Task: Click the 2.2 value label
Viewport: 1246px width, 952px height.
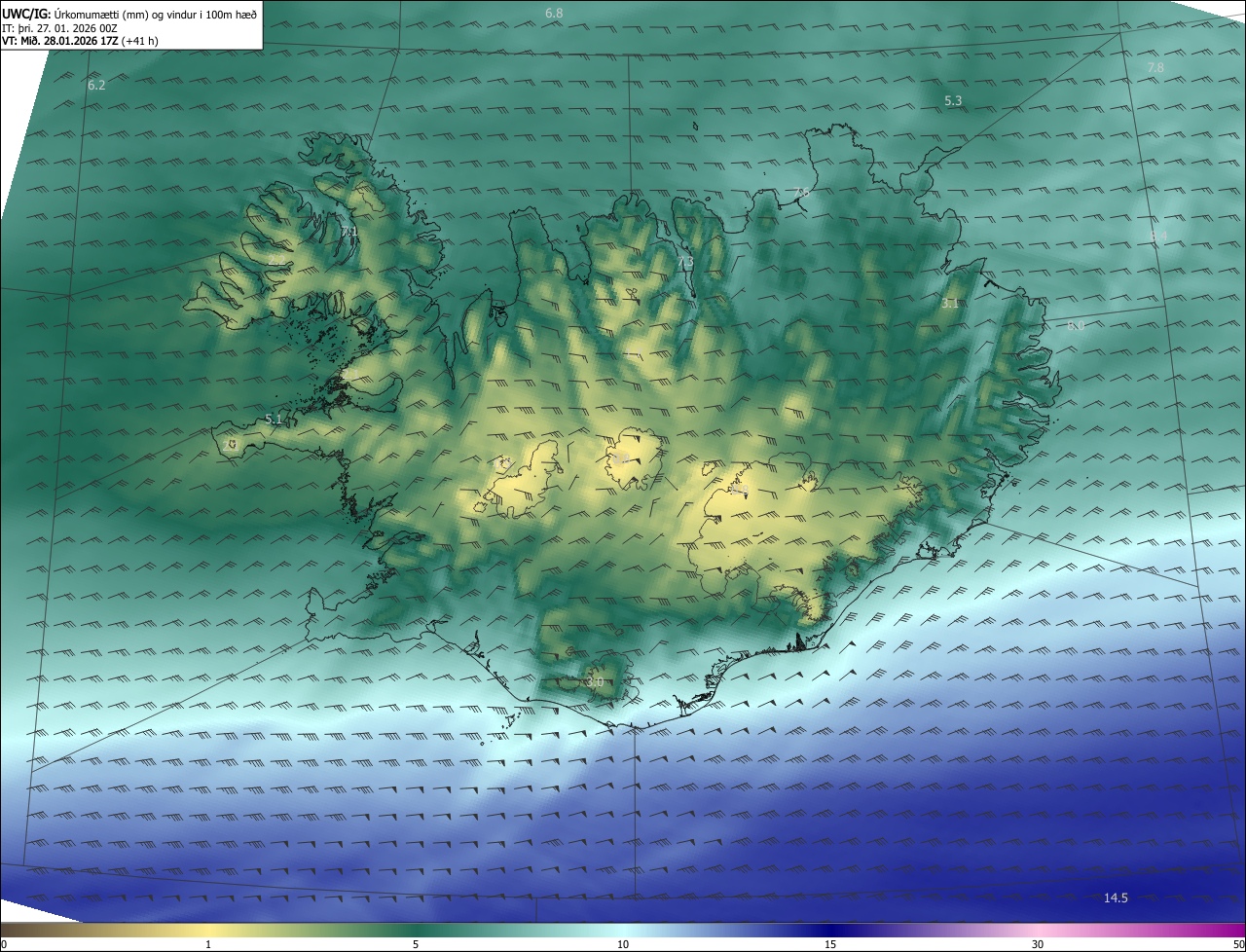Action: [x=276, y=260]
